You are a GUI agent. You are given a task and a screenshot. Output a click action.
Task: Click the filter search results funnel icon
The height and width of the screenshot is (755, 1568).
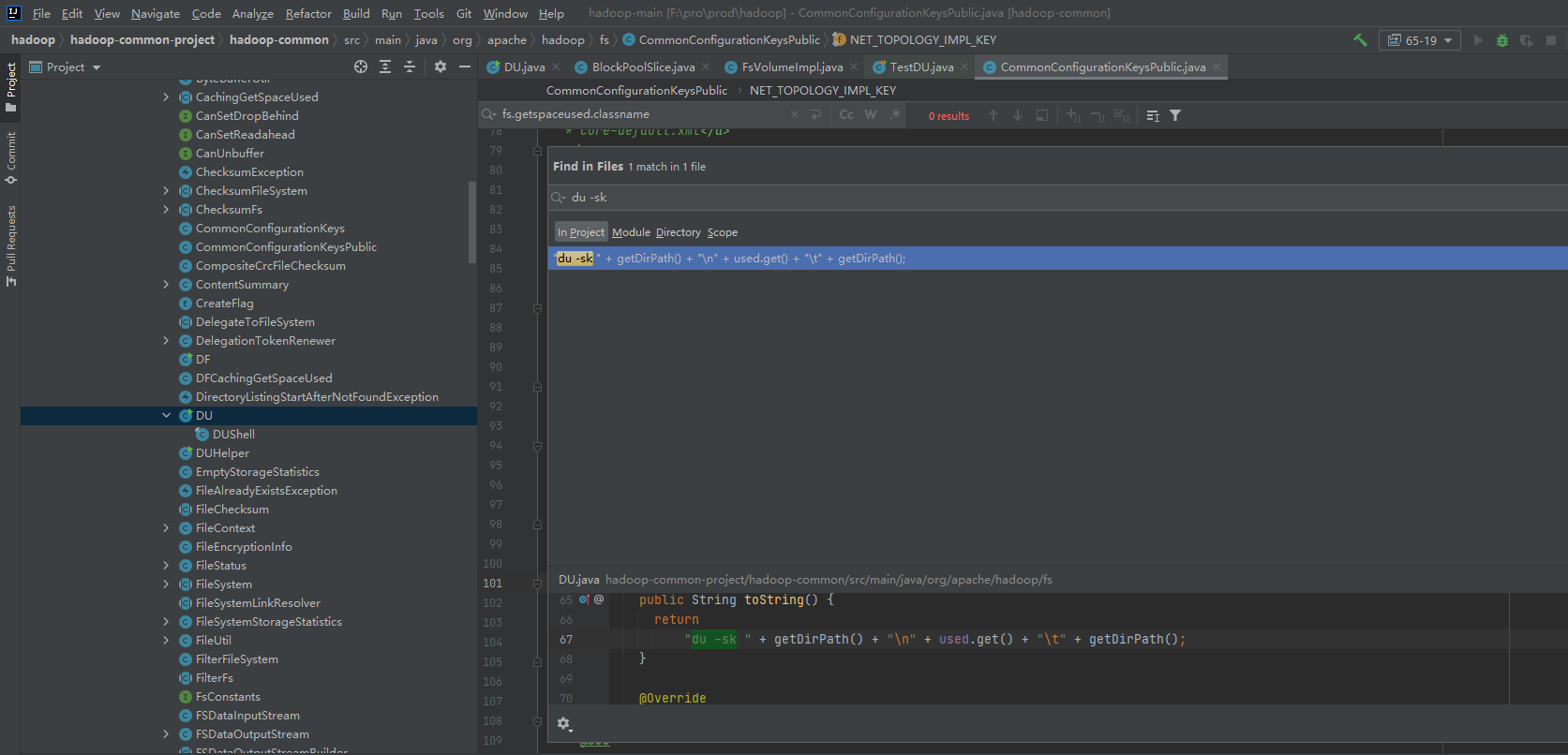[x=1175, y=115]
